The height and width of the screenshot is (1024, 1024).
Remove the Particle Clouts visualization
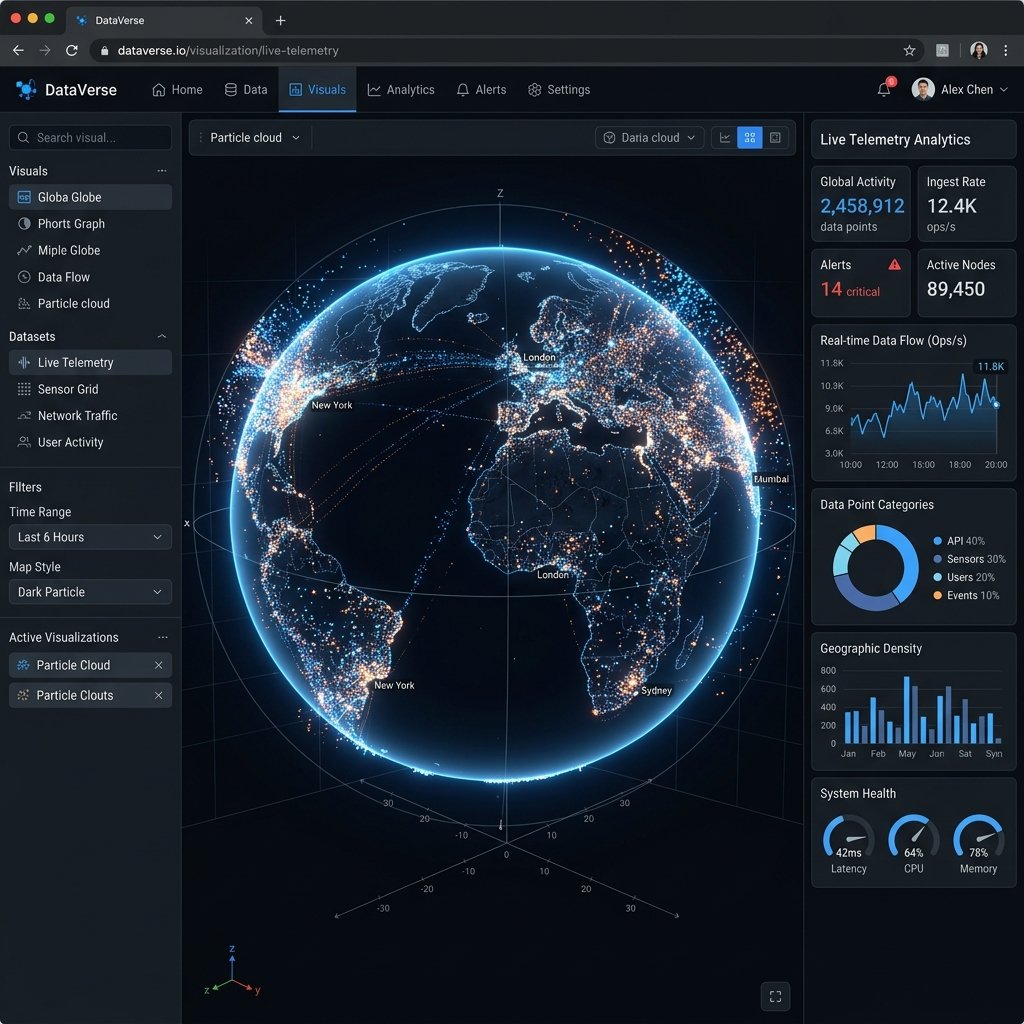pyautogui.click(x=159, y=696)
